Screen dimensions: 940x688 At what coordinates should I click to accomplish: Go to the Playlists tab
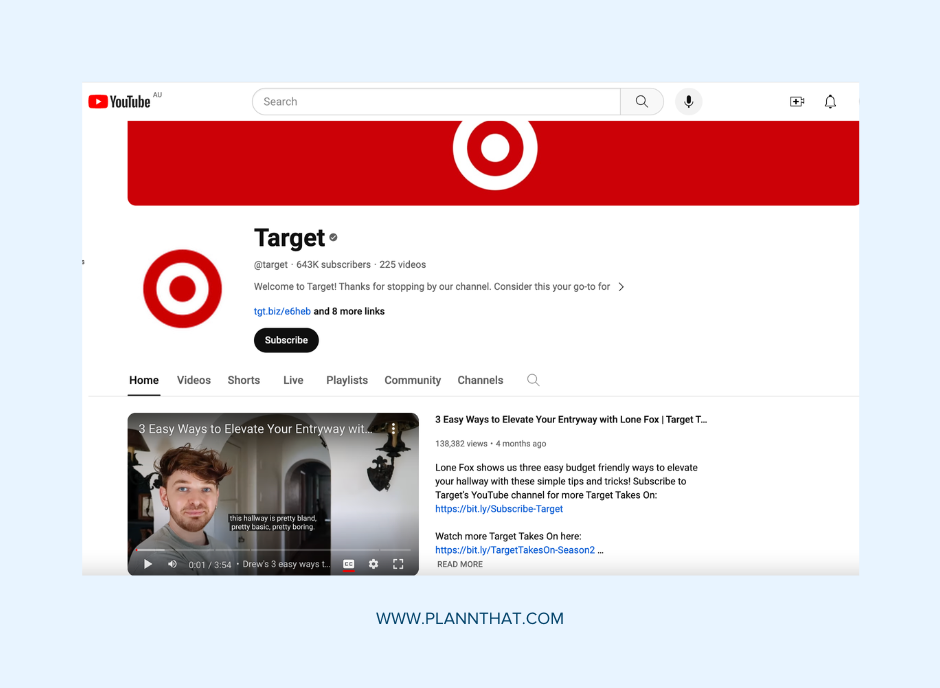click(347, 380)
